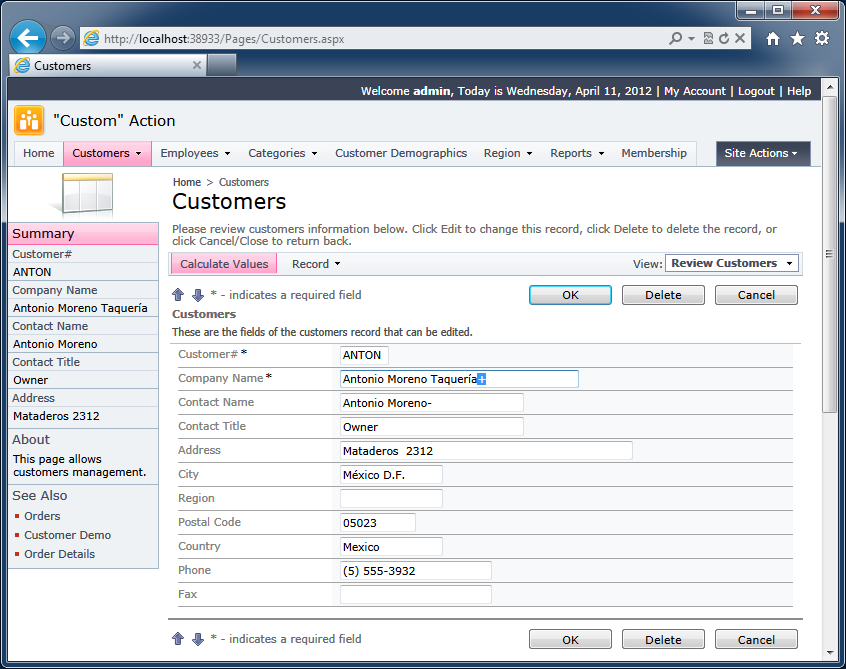Click the Calculate Values action
Screen dimensions: 846x669
click(224, 264)
